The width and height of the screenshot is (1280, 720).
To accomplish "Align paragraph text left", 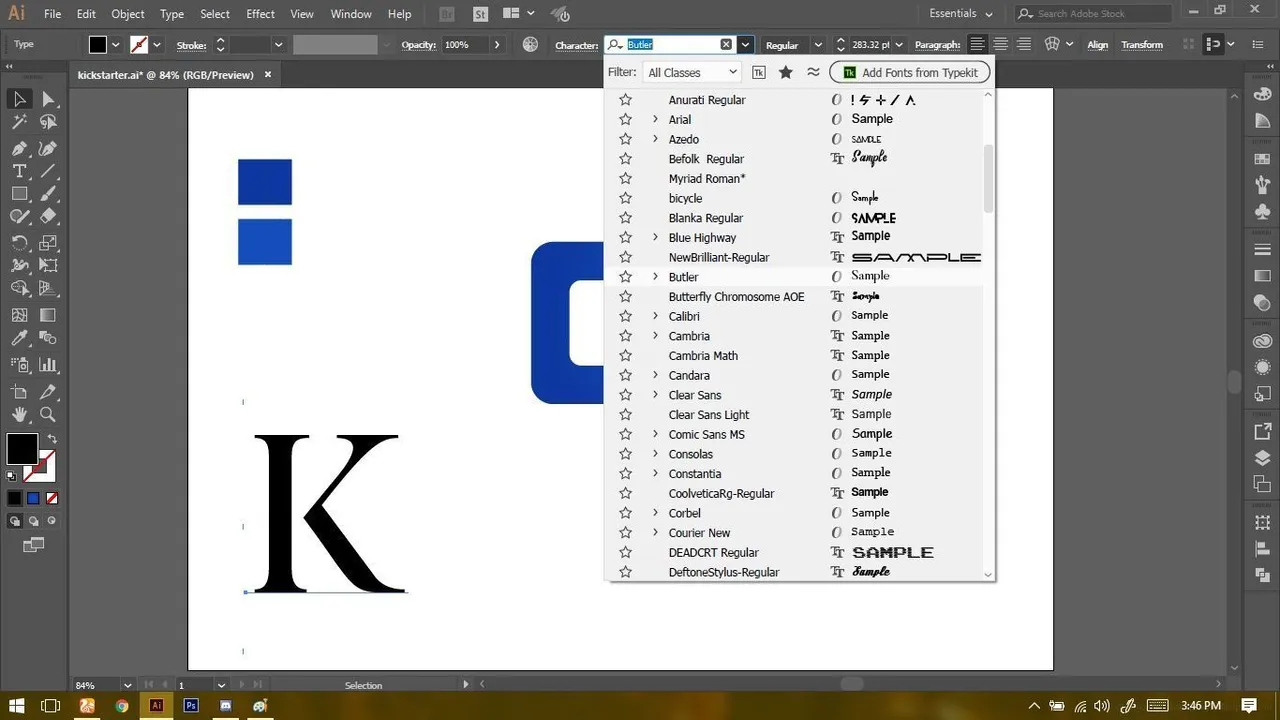I will [977, 45].
